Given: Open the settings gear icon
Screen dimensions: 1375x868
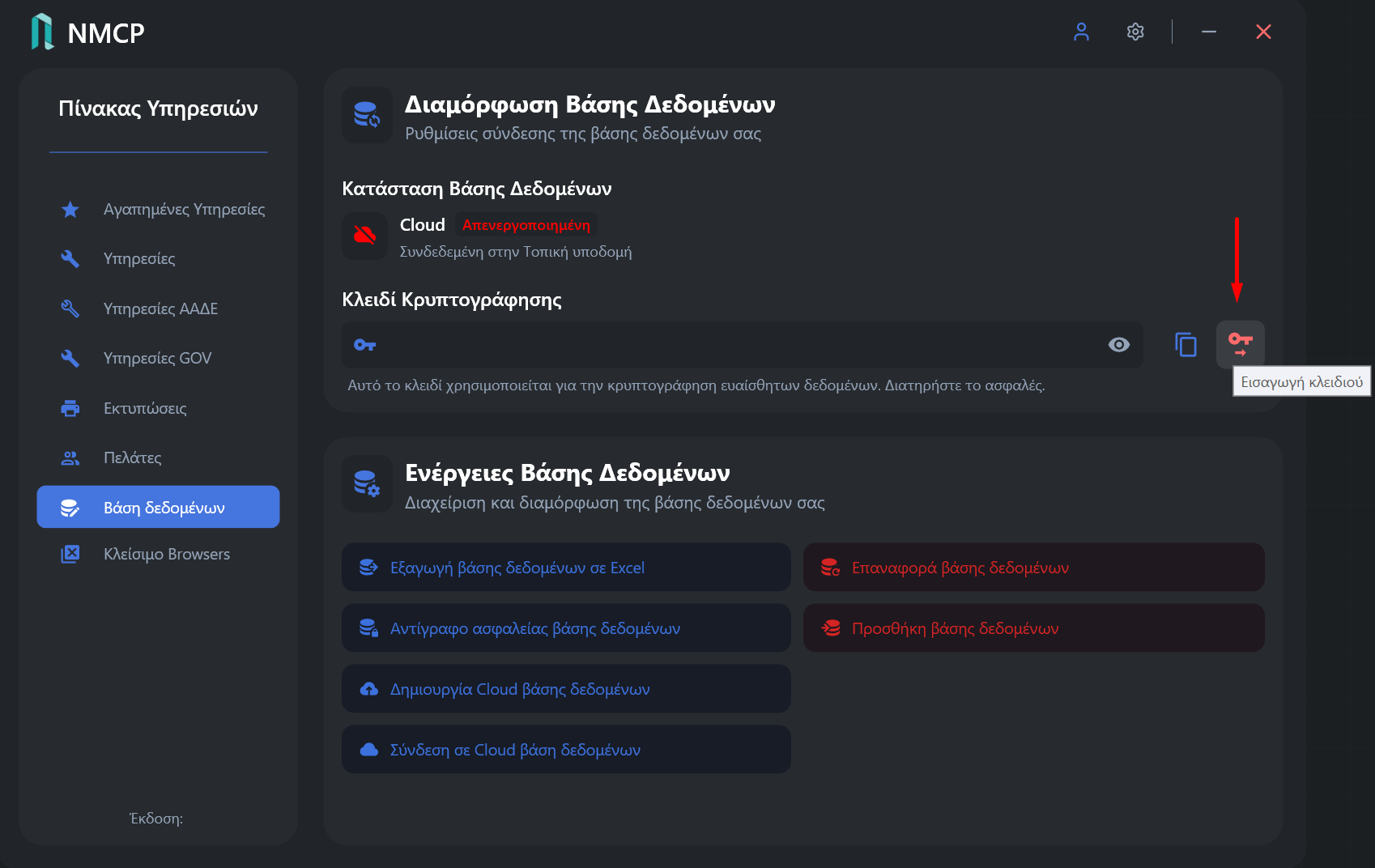Looking at the screenshot, I should coord(1135,32).
